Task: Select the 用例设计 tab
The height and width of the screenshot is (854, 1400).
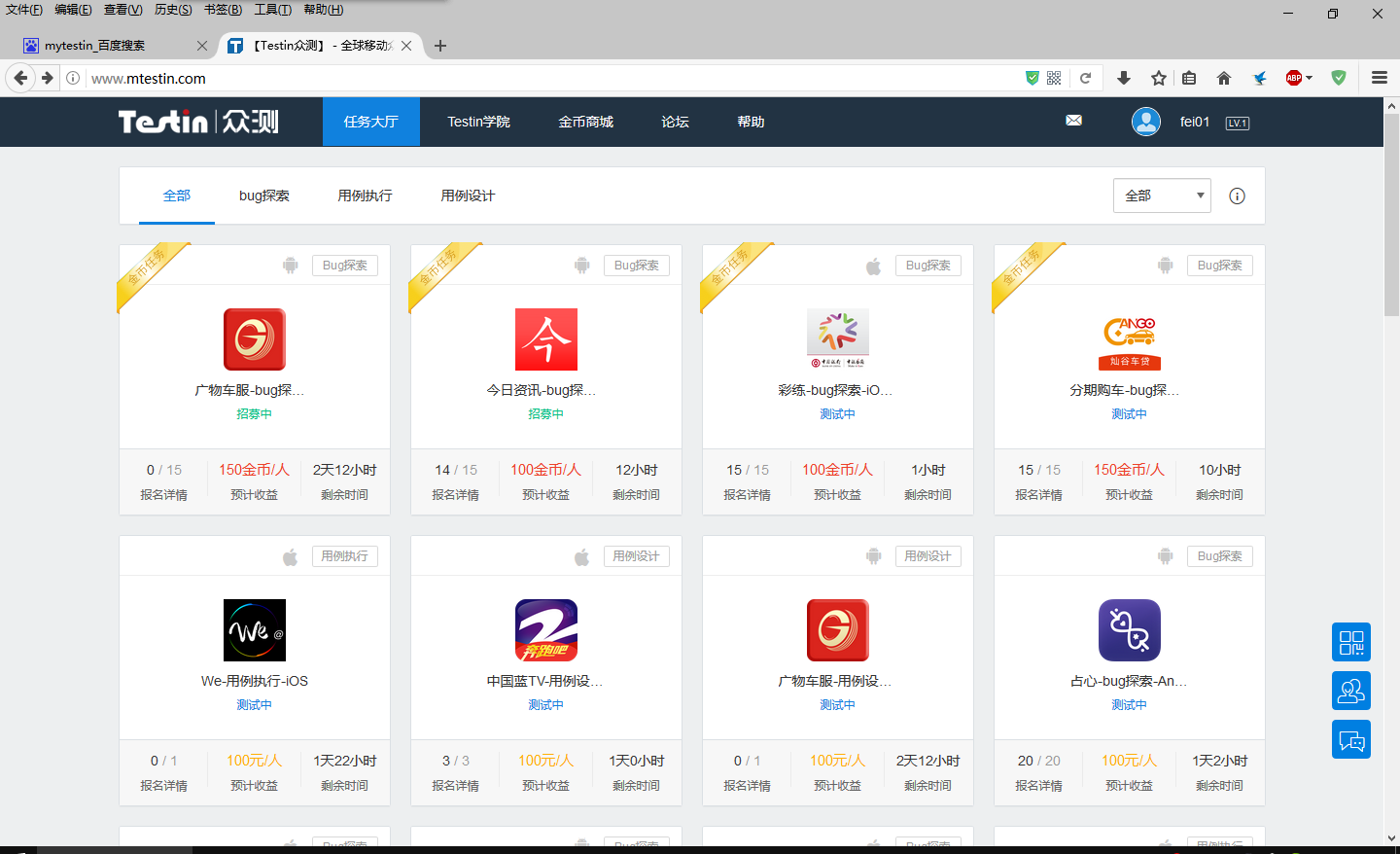Action: (x=468, y=196)
